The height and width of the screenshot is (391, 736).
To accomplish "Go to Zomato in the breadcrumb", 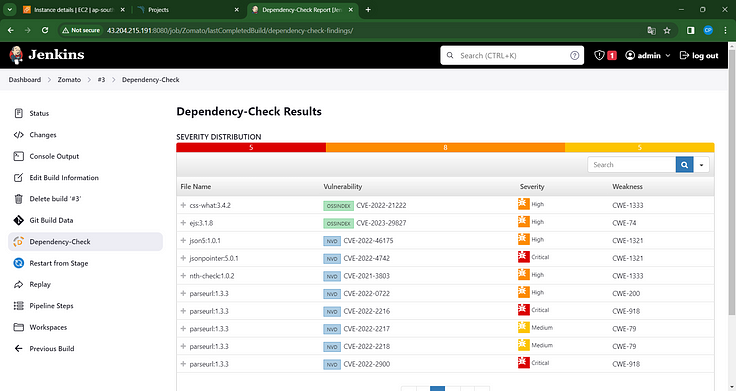I will click(69, 80).
